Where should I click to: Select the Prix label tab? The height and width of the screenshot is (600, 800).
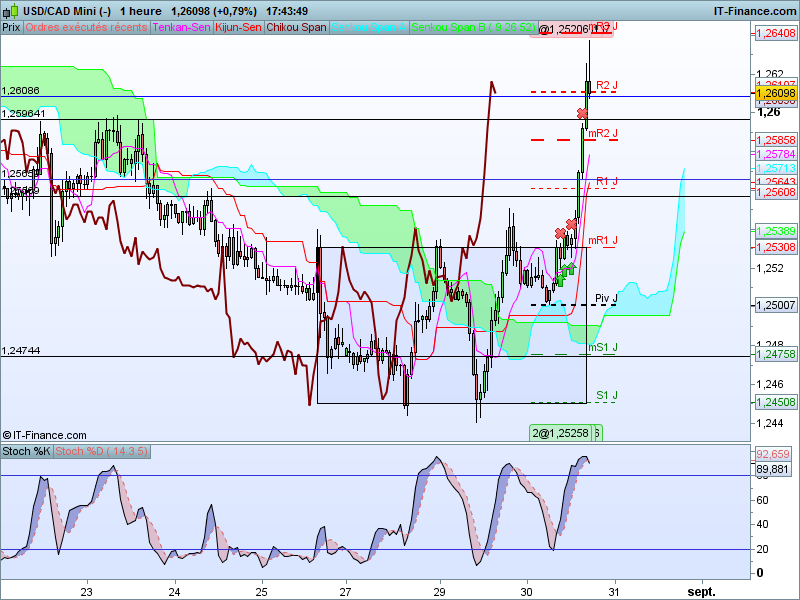pyautogui.click(x=11, y=28)
